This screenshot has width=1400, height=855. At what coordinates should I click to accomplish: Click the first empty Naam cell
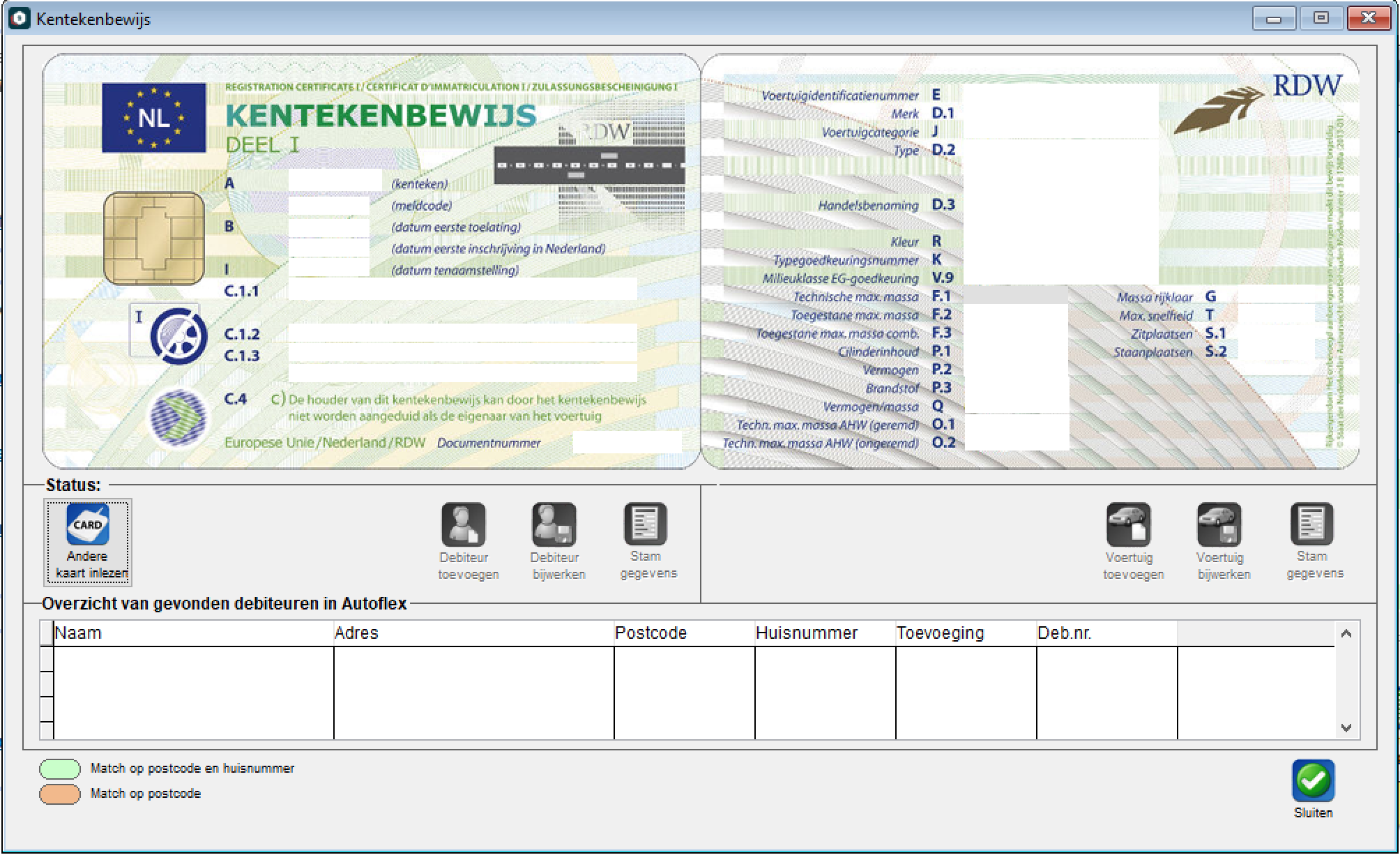tap(194, 659)
